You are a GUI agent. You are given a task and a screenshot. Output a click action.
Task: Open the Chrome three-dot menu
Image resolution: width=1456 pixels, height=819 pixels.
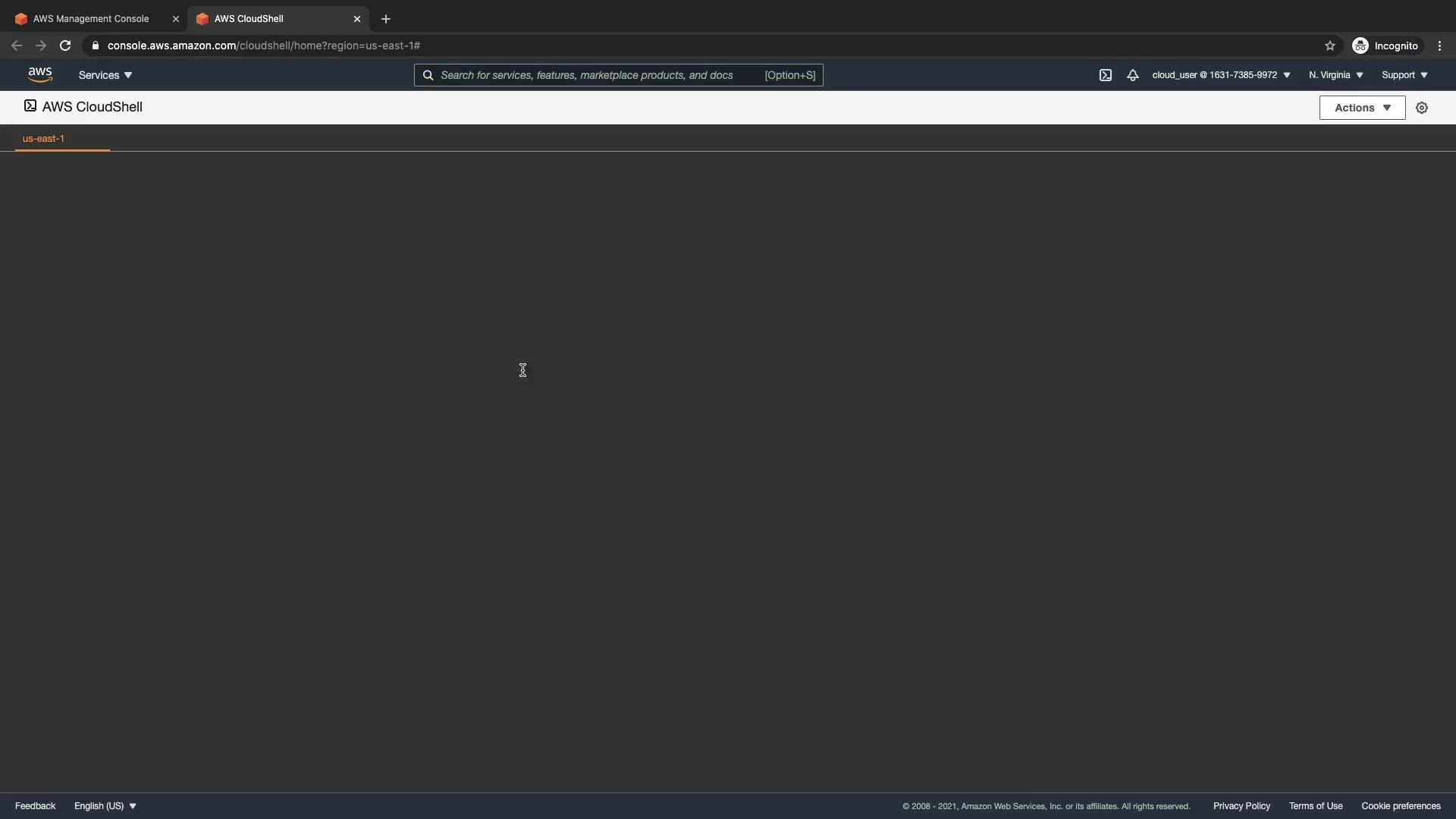coord(1439,45)
